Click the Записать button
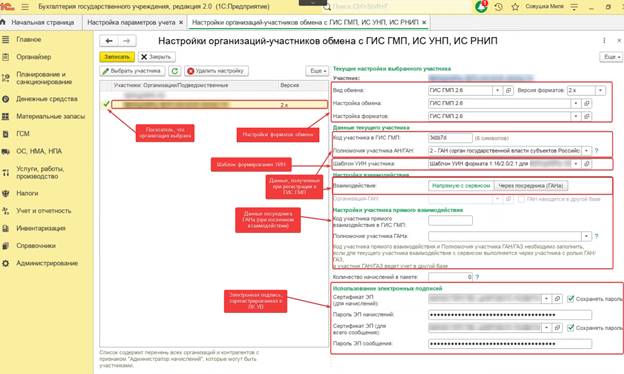This screenshot has height=374, width=624. click(117, 57)
